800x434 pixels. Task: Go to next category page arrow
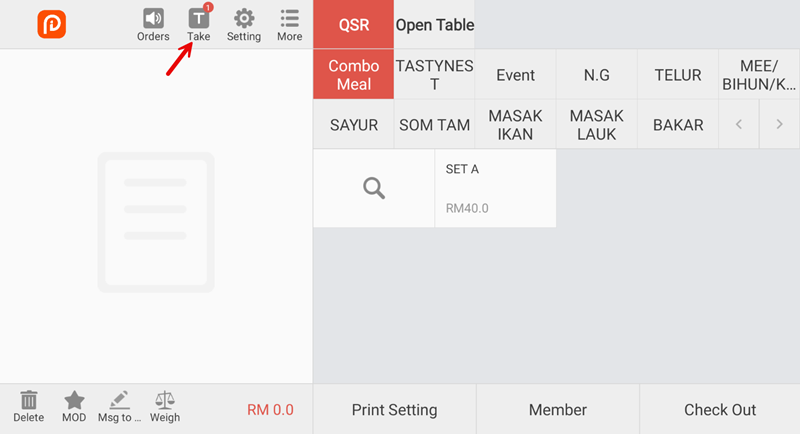(x=779, y=125)
